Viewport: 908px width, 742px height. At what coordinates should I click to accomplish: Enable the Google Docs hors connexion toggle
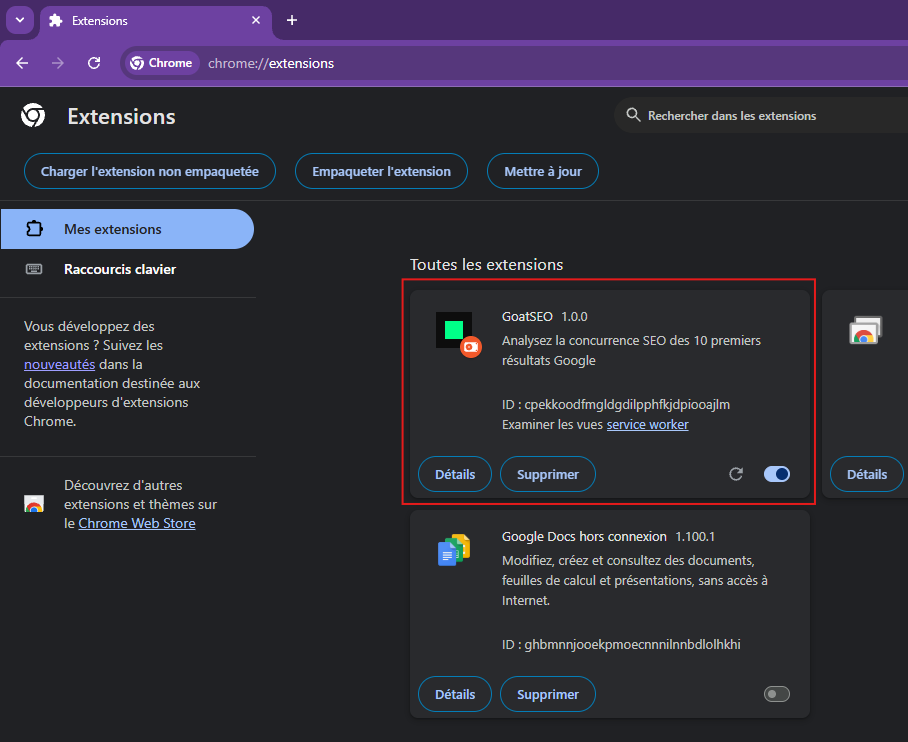click(x=777, y=694)
